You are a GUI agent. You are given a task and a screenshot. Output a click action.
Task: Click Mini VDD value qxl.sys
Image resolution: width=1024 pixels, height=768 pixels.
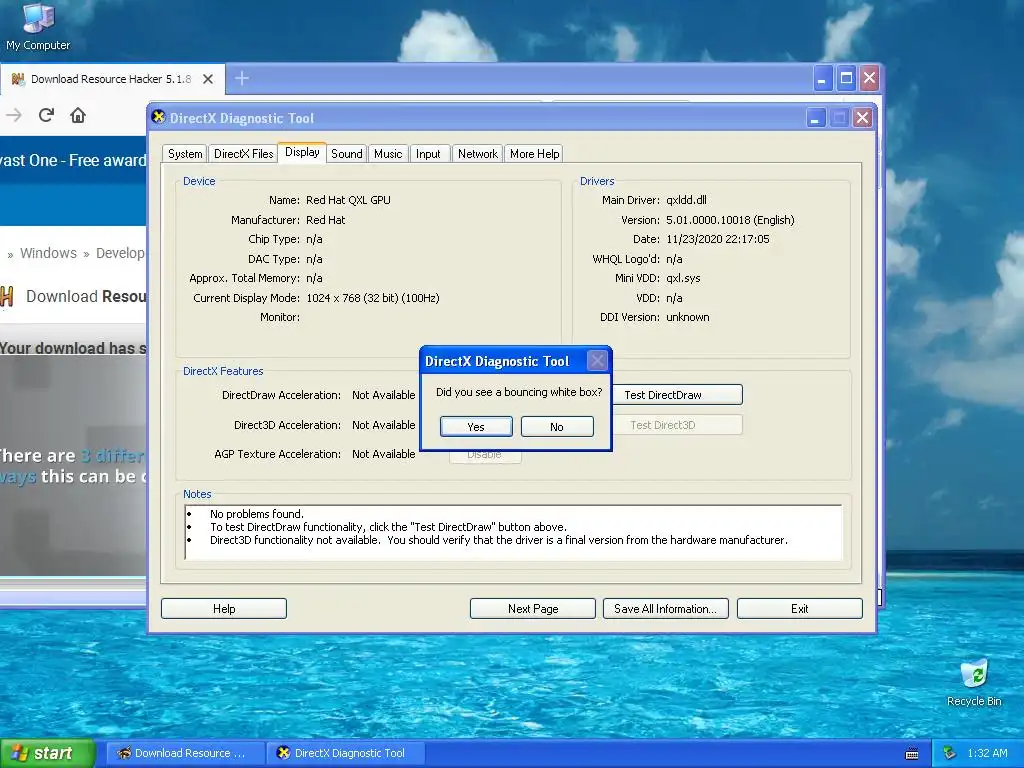pos(683,278)
